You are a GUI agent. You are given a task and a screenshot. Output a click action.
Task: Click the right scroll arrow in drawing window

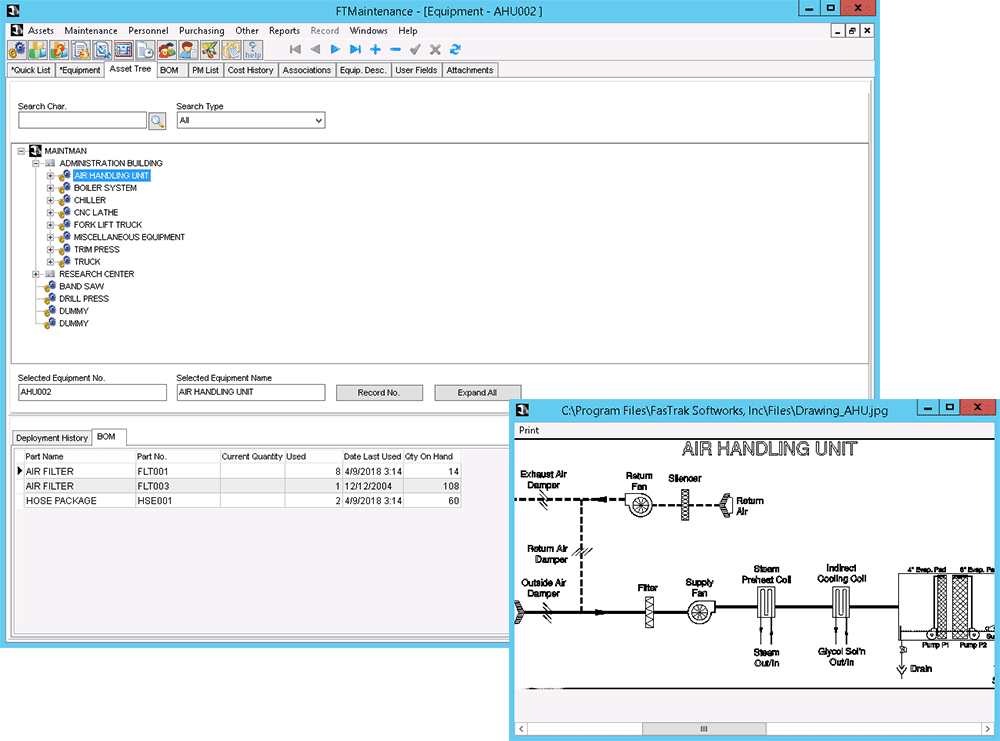(x=987, y=728)
